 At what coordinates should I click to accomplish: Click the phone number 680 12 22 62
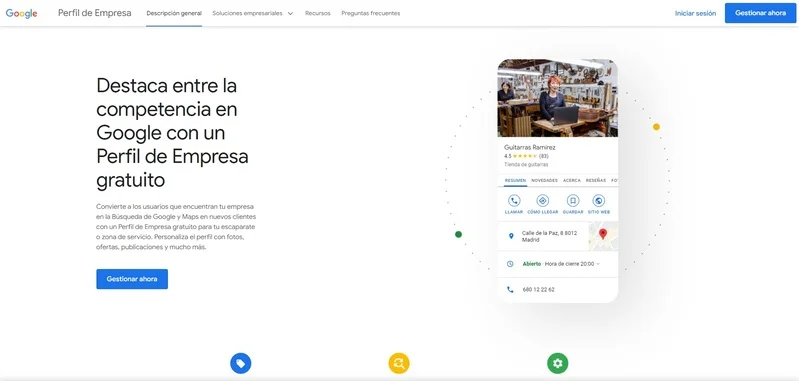539,289
